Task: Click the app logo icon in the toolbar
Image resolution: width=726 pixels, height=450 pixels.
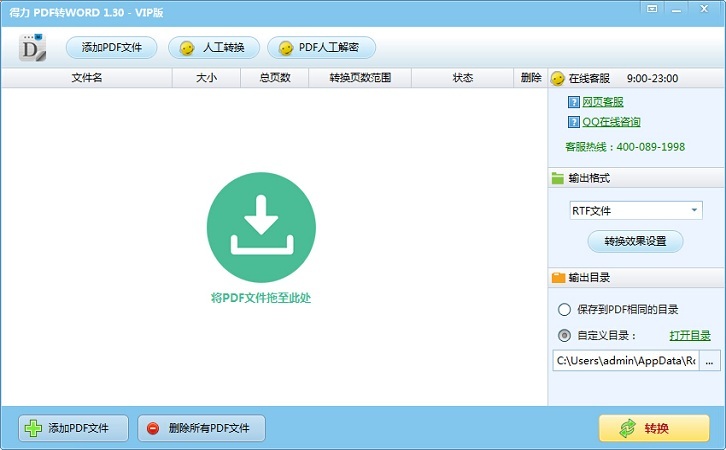Action: point(33,47)
